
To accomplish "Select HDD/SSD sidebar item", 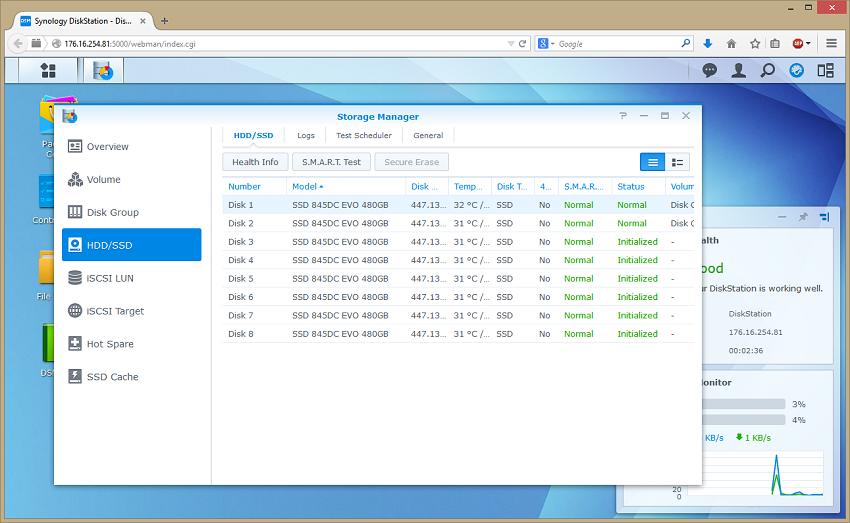I will [131, 245].
